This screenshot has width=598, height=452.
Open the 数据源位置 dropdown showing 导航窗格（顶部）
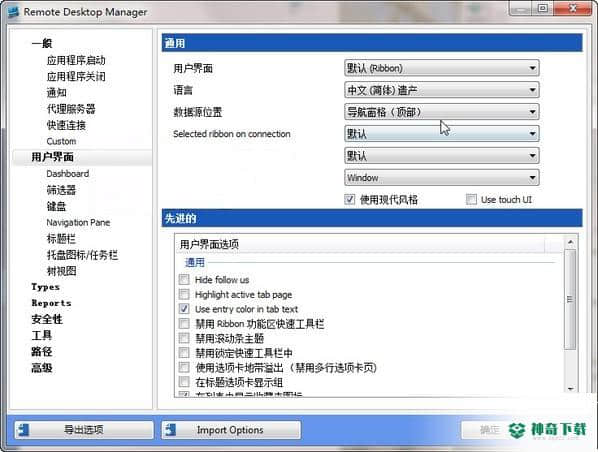(x=442, y=112)
